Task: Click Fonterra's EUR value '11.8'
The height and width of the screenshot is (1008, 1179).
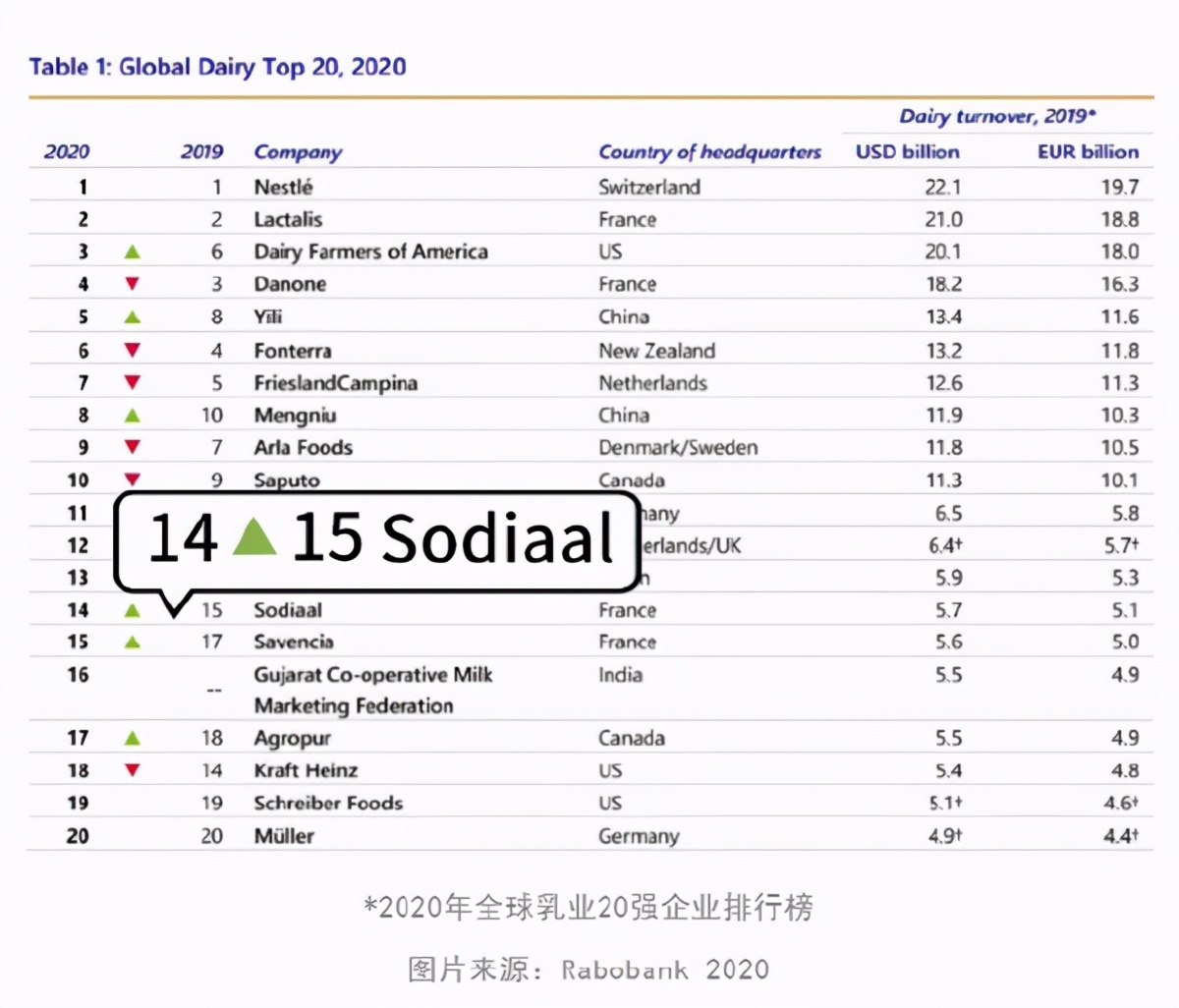Action: point(1120,351)
